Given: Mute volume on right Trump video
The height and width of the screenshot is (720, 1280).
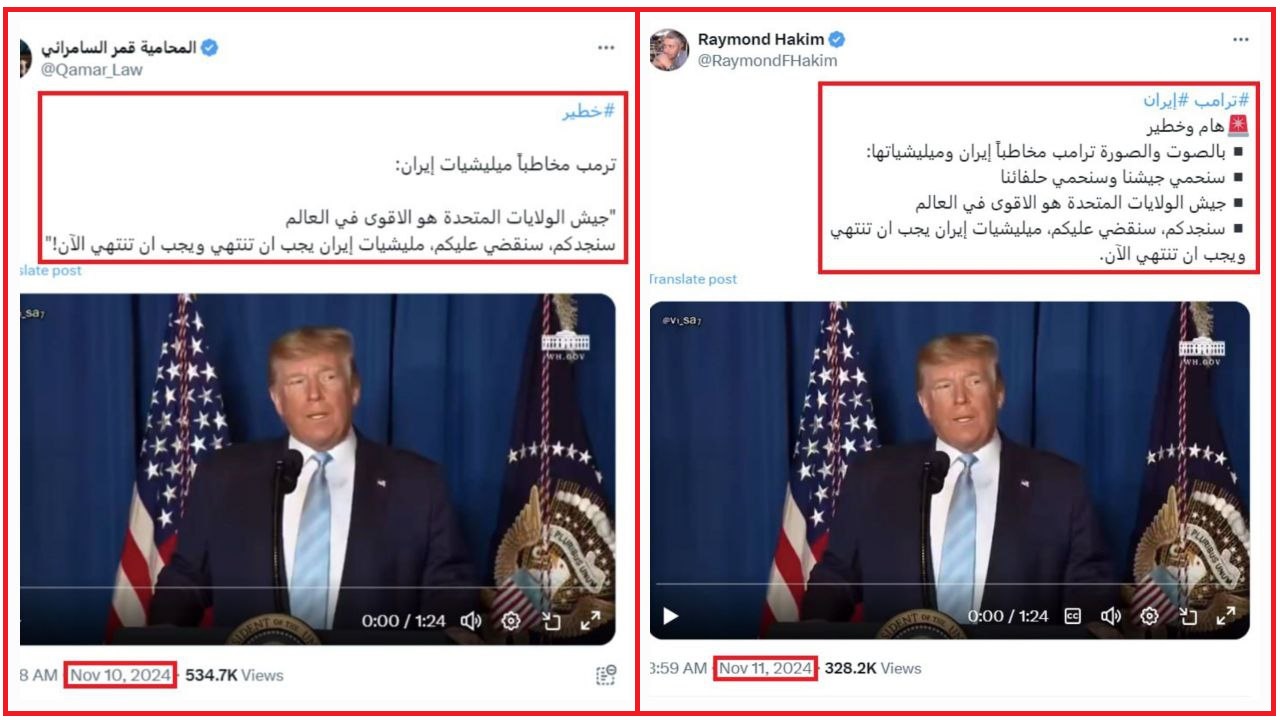Looking at the screenshot, I should [x=1110, y=616].
